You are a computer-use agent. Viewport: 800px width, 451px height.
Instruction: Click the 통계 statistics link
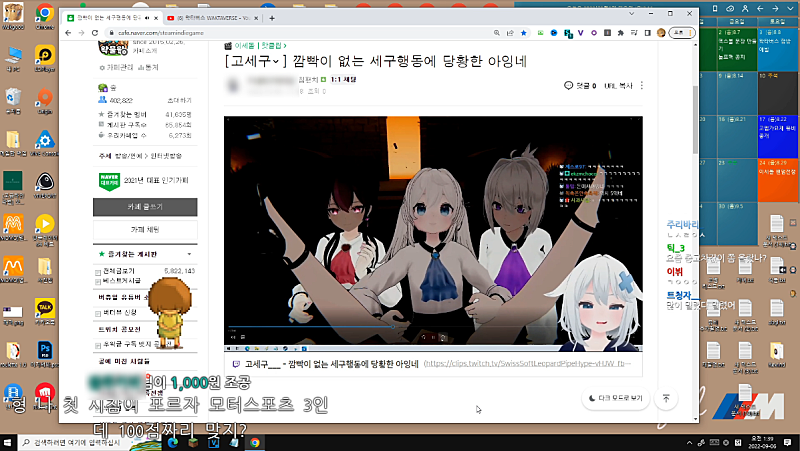148,67
